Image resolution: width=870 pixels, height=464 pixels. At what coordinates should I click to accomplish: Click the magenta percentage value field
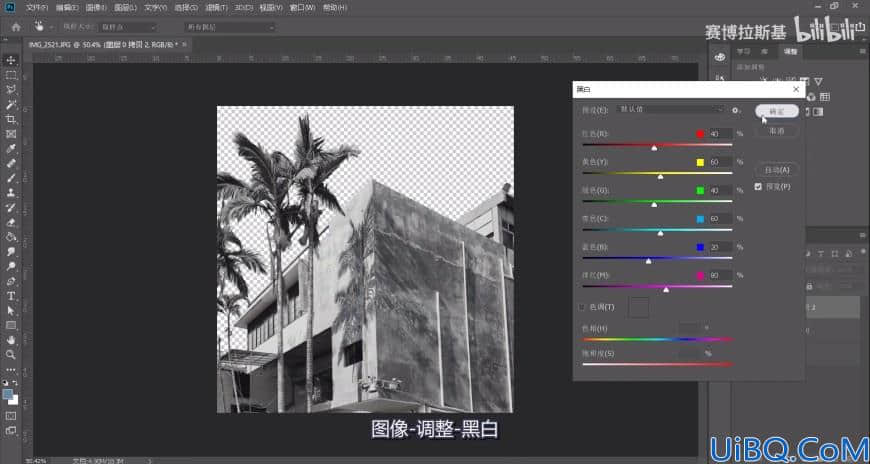(x=720, y=275)
